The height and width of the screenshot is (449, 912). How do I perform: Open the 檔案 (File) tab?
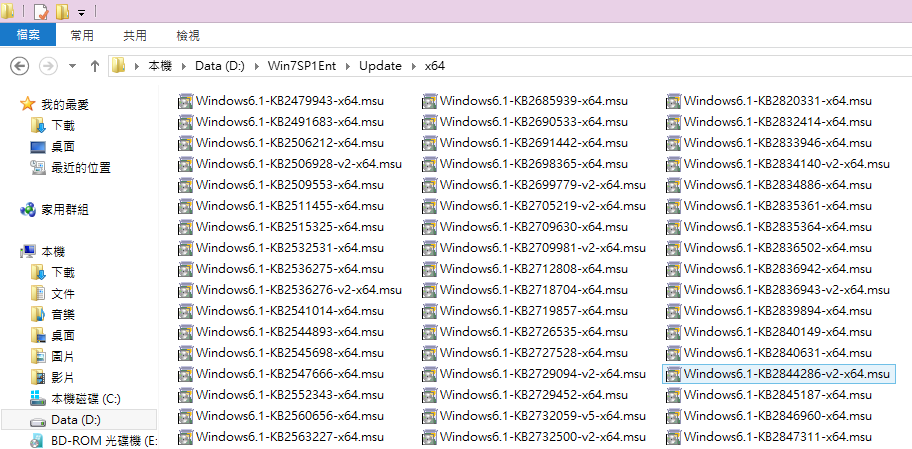(28, 35)
